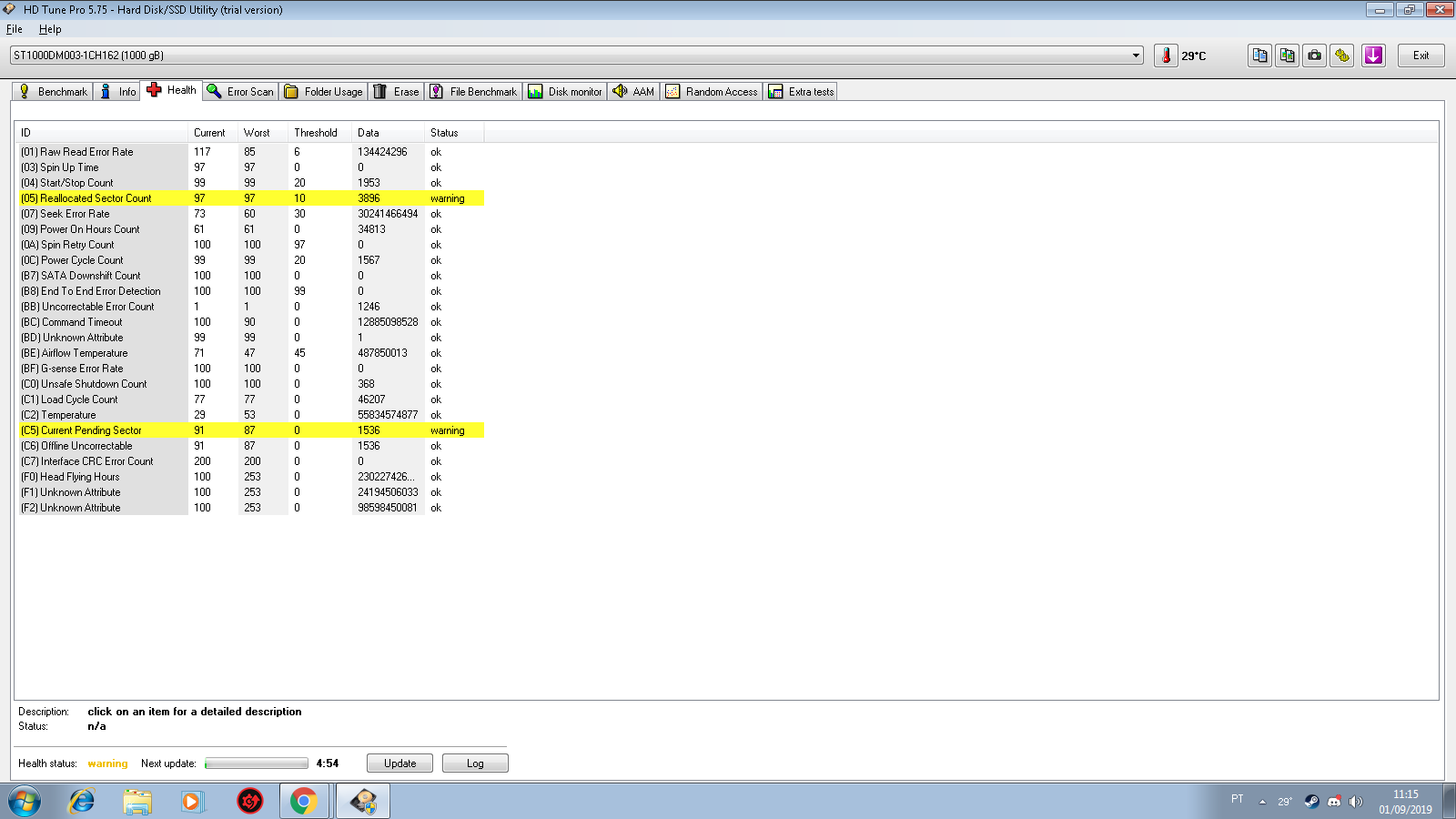
Task: Open Random Access tab
Action: coord(712,91)
